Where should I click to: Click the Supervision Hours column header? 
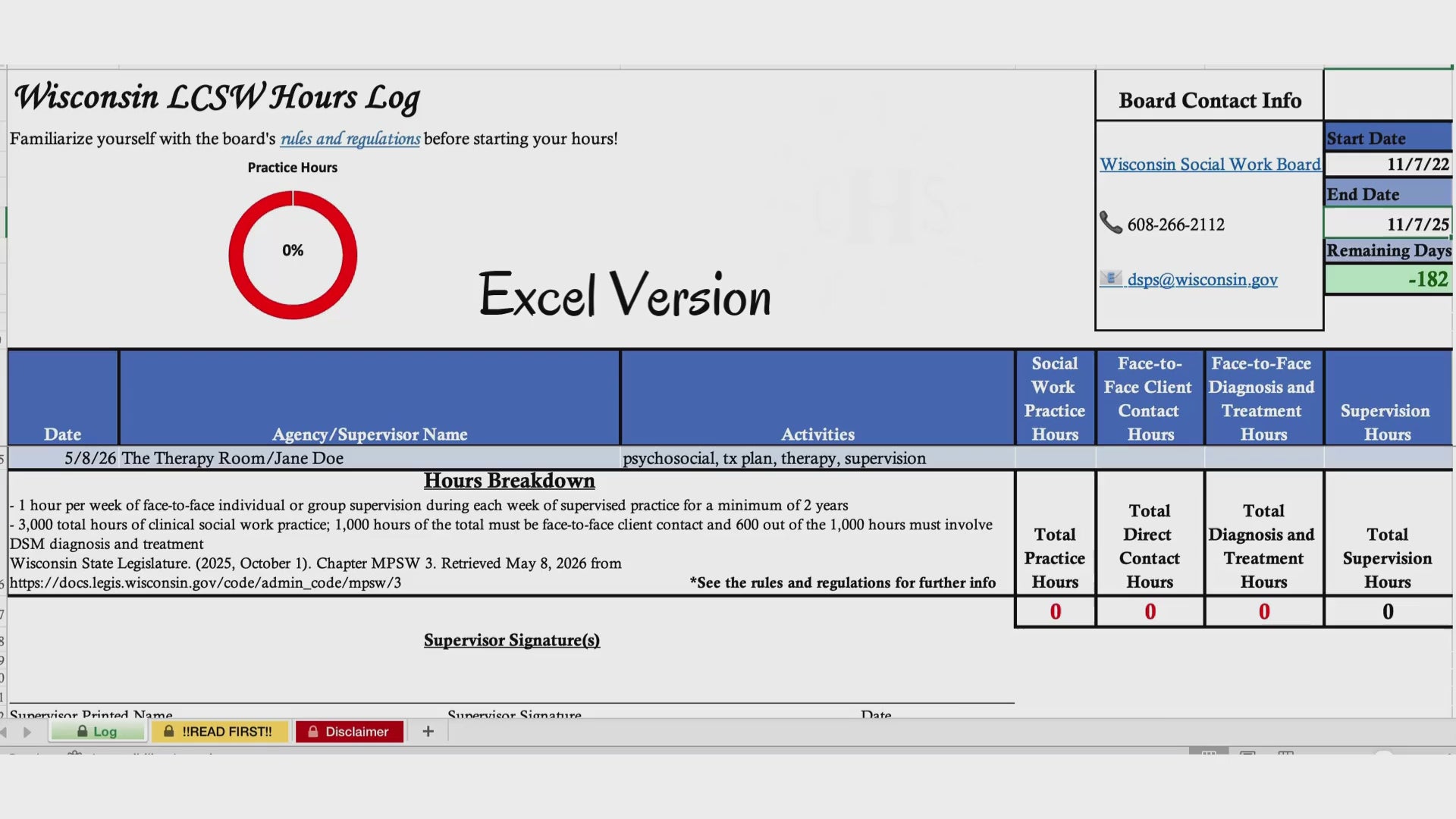[x=1388, y=397]
